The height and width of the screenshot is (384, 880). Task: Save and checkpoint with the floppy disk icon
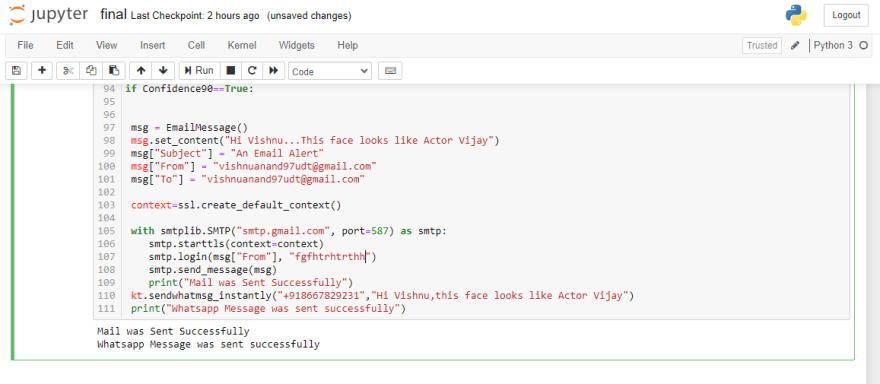[16, 71]
